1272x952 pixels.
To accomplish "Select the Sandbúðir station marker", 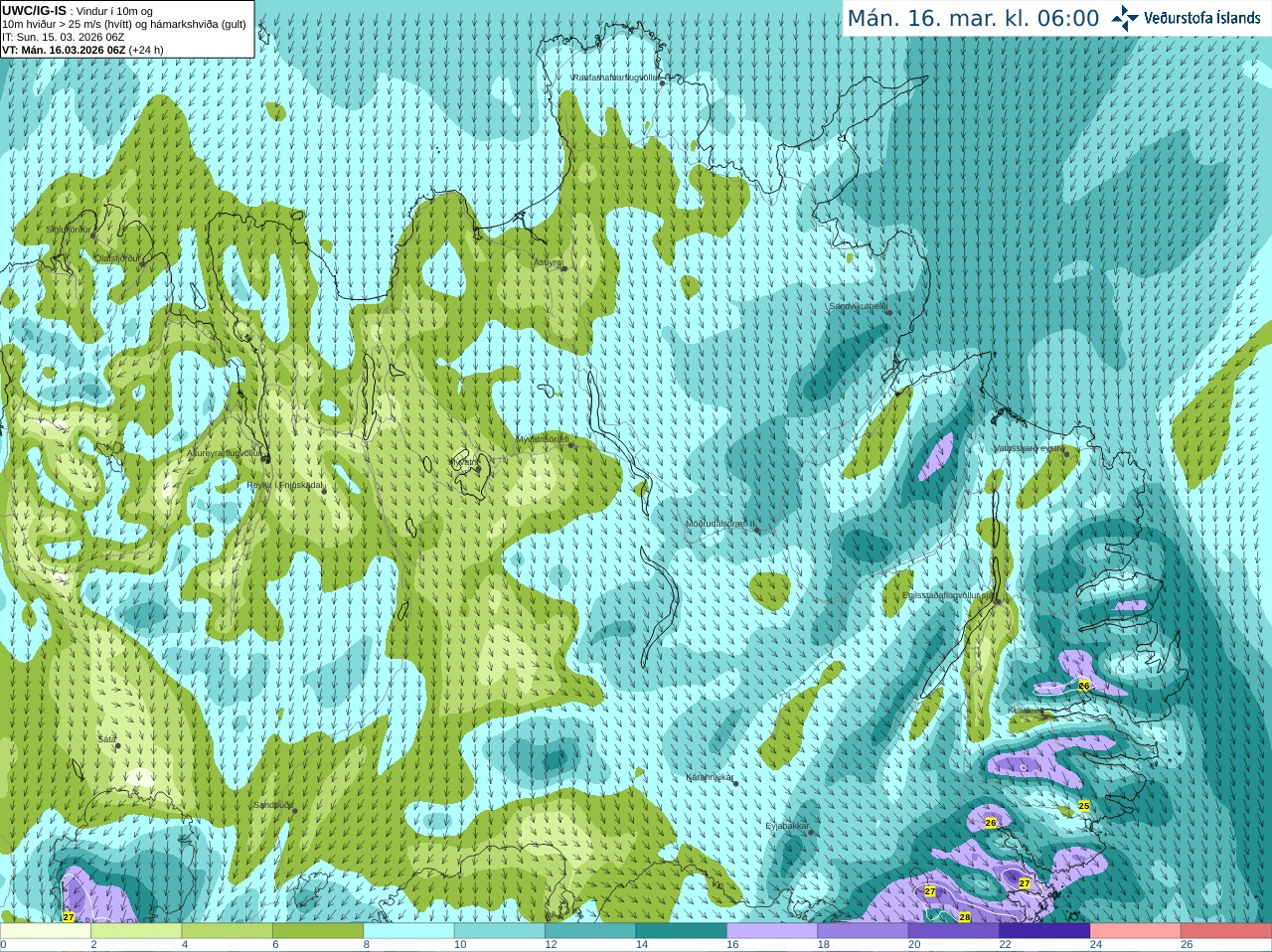I will click(295, 811).
